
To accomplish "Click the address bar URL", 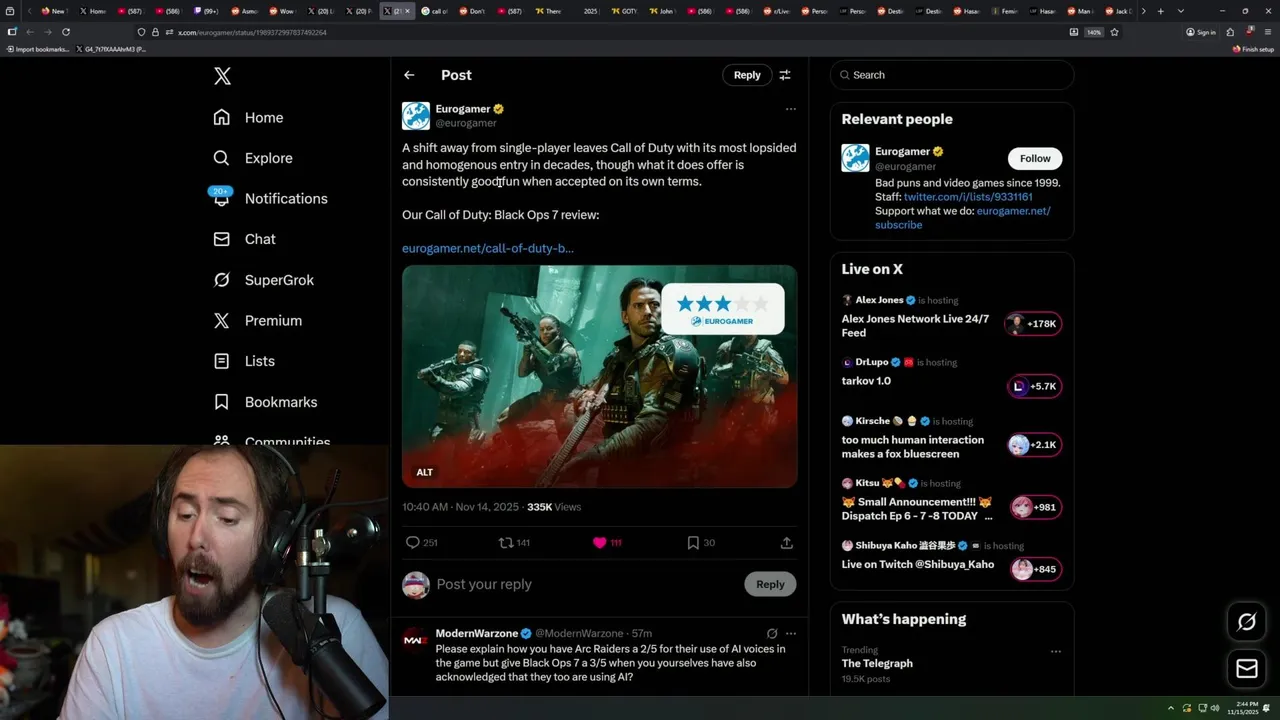I will tap(252, 32).
